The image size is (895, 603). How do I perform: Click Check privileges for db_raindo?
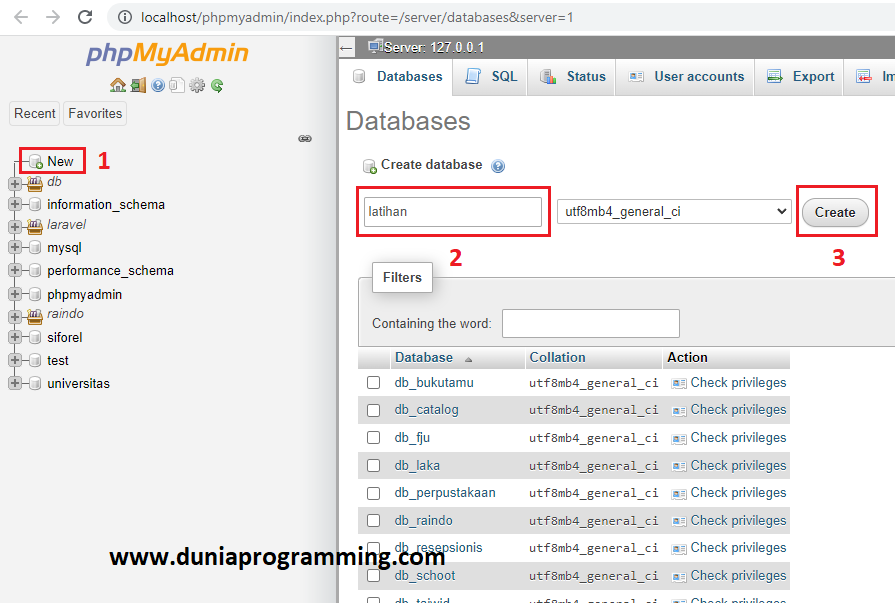[738, 520]
